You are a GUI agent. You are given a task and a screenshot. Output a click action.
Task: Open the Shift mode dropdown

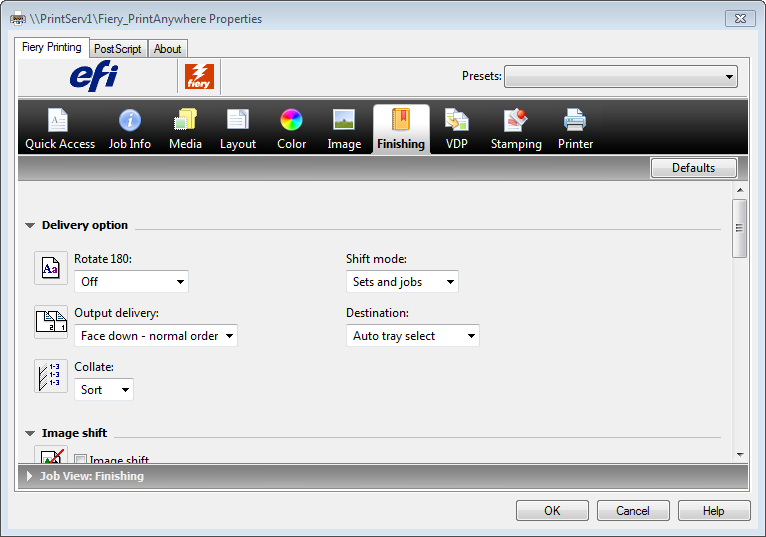click(x=402, y=282)
